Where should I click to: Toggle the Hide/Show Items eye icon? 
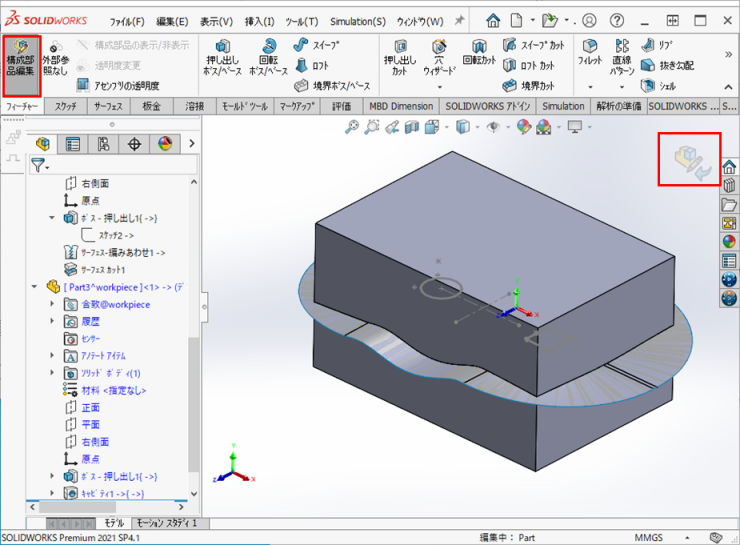(x=494, y=126)
